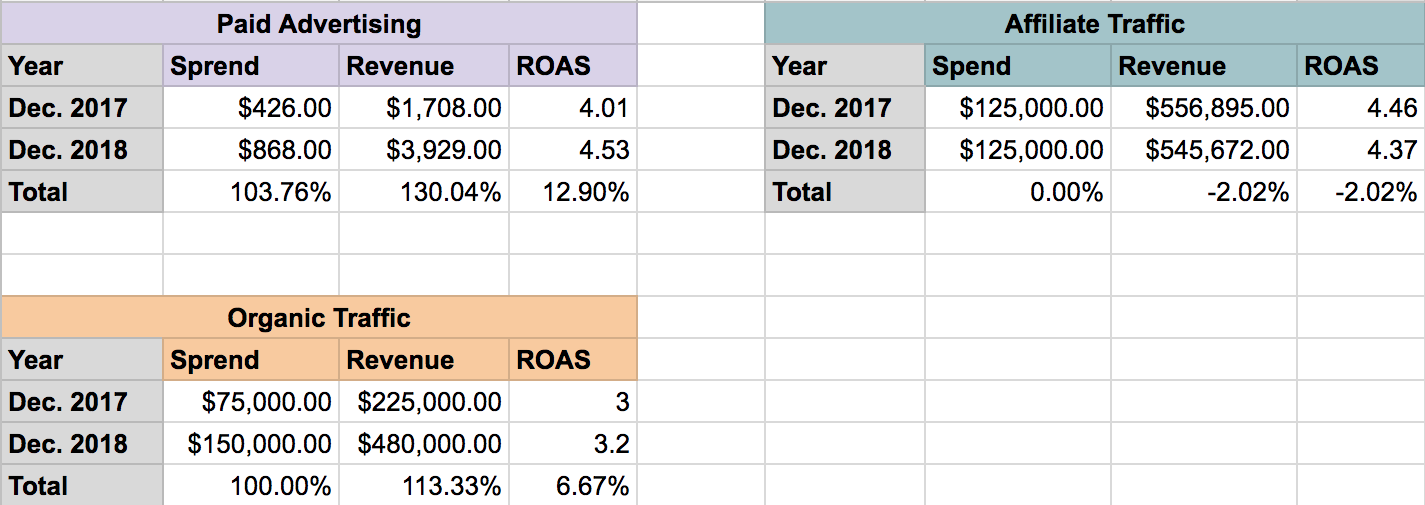Select the $3,929.00 revenue cell
This screenshot has height=505, width=1425.
point(424,150)
